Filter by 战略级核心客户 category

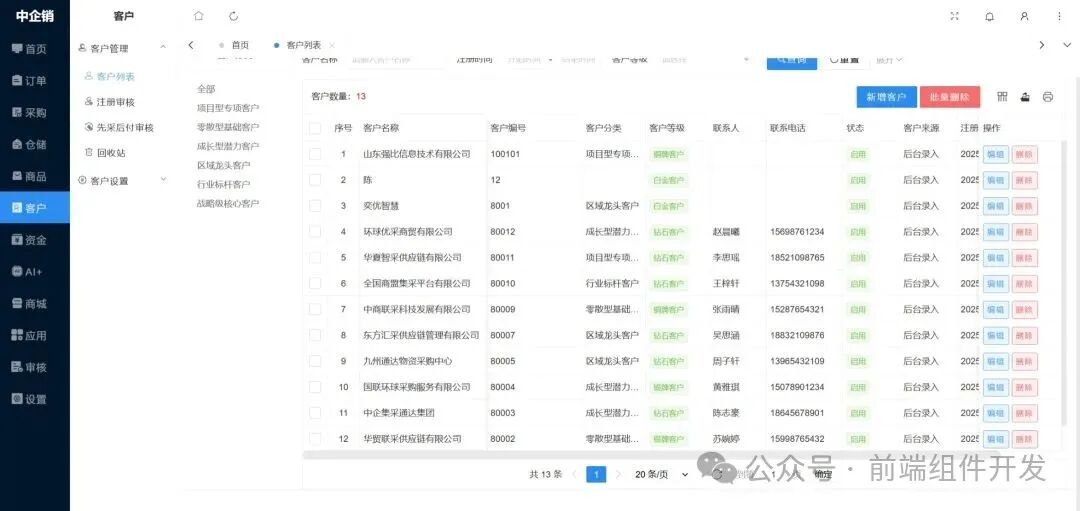(228, 204)
